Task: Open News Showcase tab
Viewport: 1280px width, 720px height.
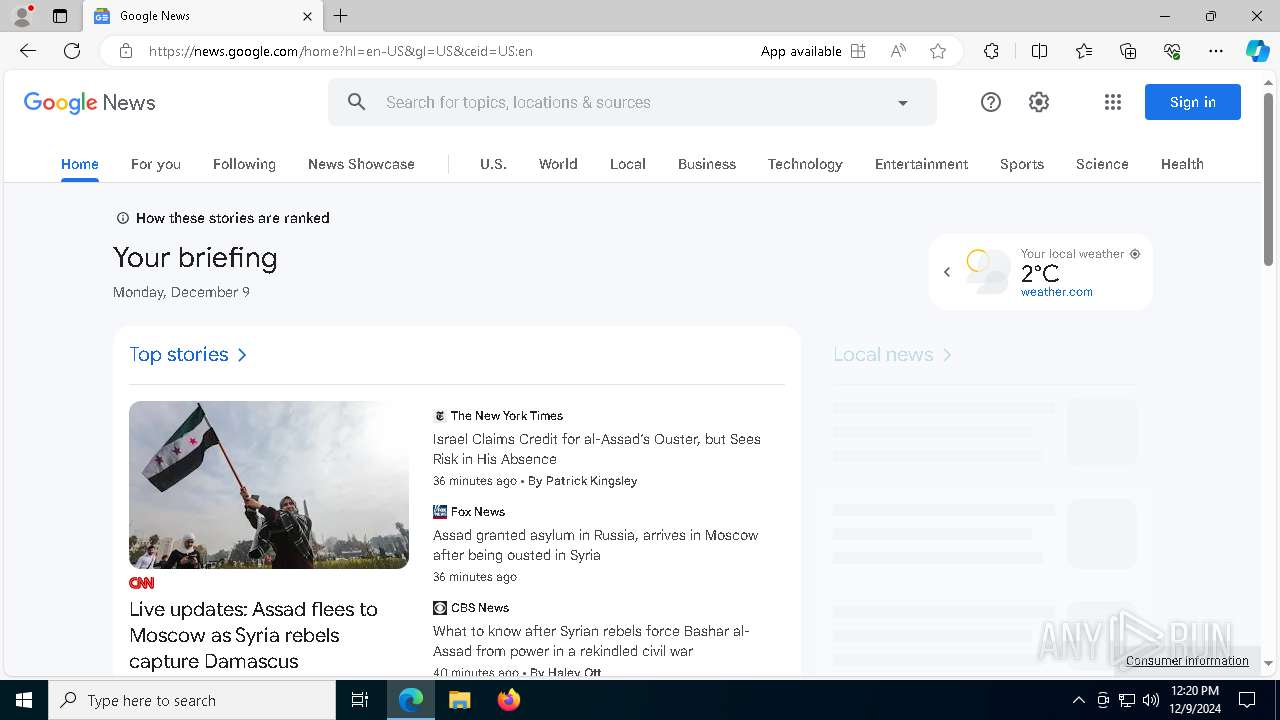Action: (361, 164)
